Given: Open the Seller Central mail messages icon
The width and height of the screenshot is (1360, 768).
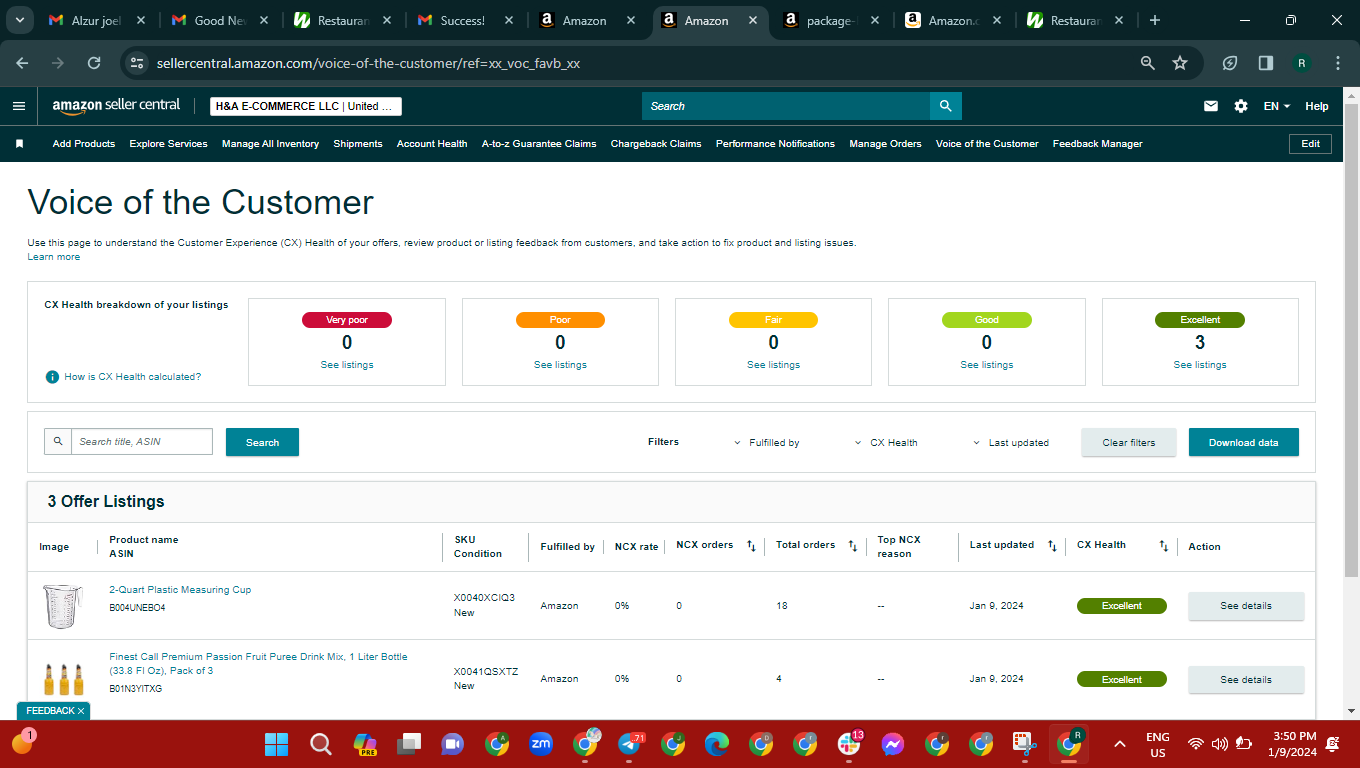Looking at the screenshot, I should click(x=1211, y=106).
